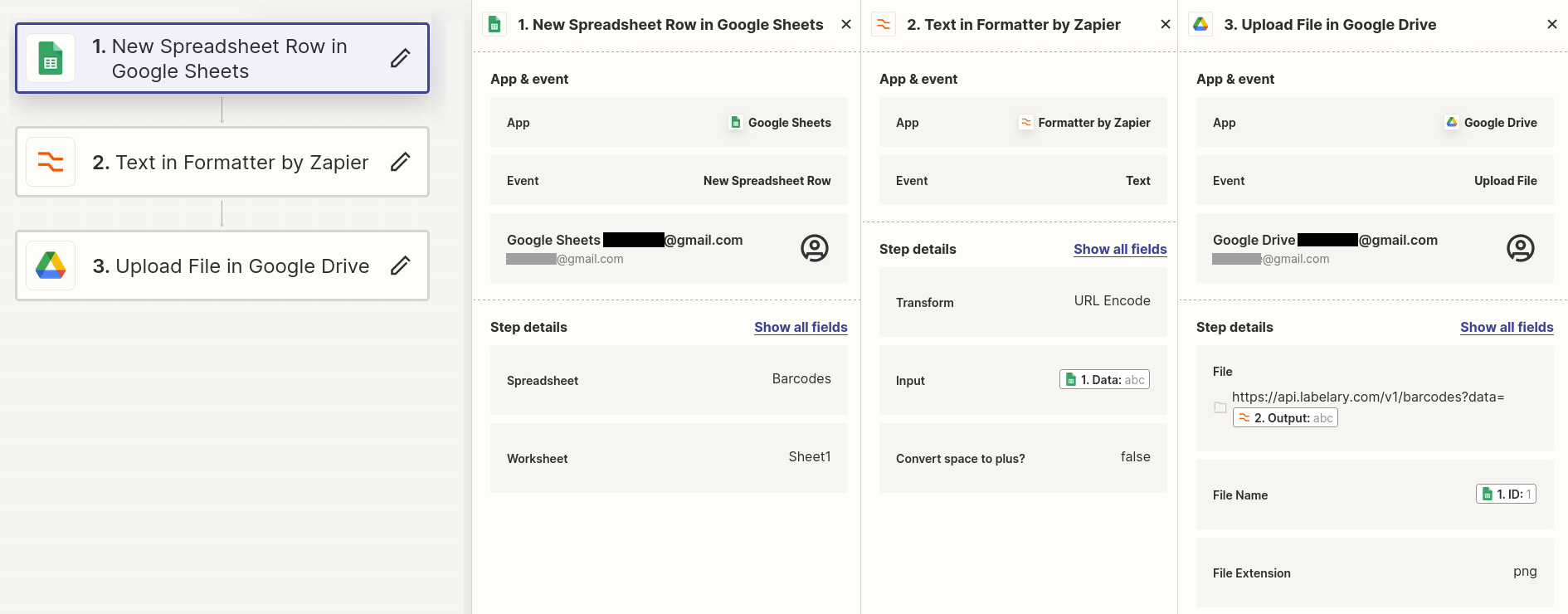Click 'Google Drive' app name in panel 3
This screenshot has width=1568, height=614.
point(1500,123)
